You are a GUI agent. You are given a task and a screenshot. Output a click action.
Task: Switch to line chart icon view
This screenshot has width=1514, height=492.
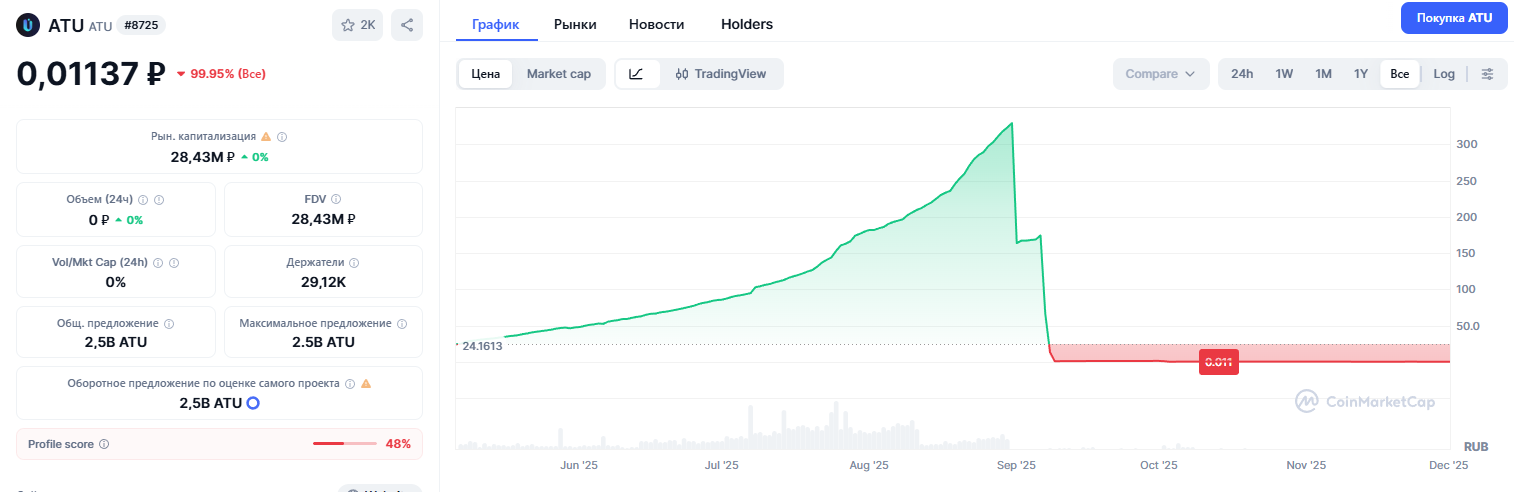click(x=637, y=74)
